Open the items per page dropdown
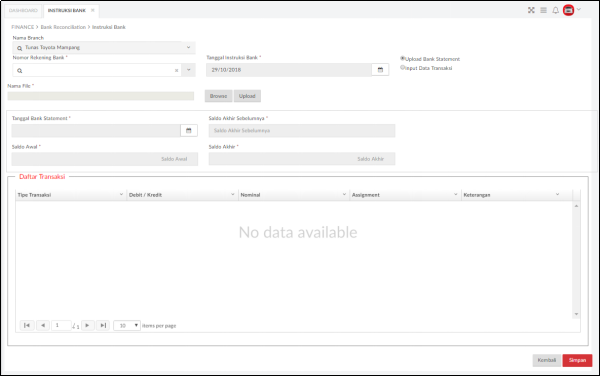The height and width of the screenshot is (377, 601). [127, 325]
